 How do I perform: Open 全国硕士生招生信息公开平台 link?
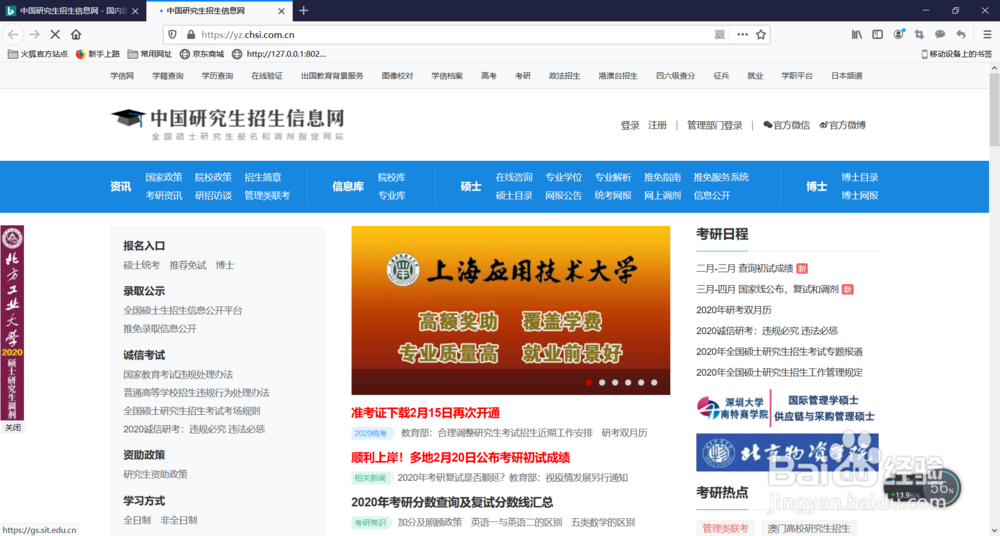click(183, 310)
